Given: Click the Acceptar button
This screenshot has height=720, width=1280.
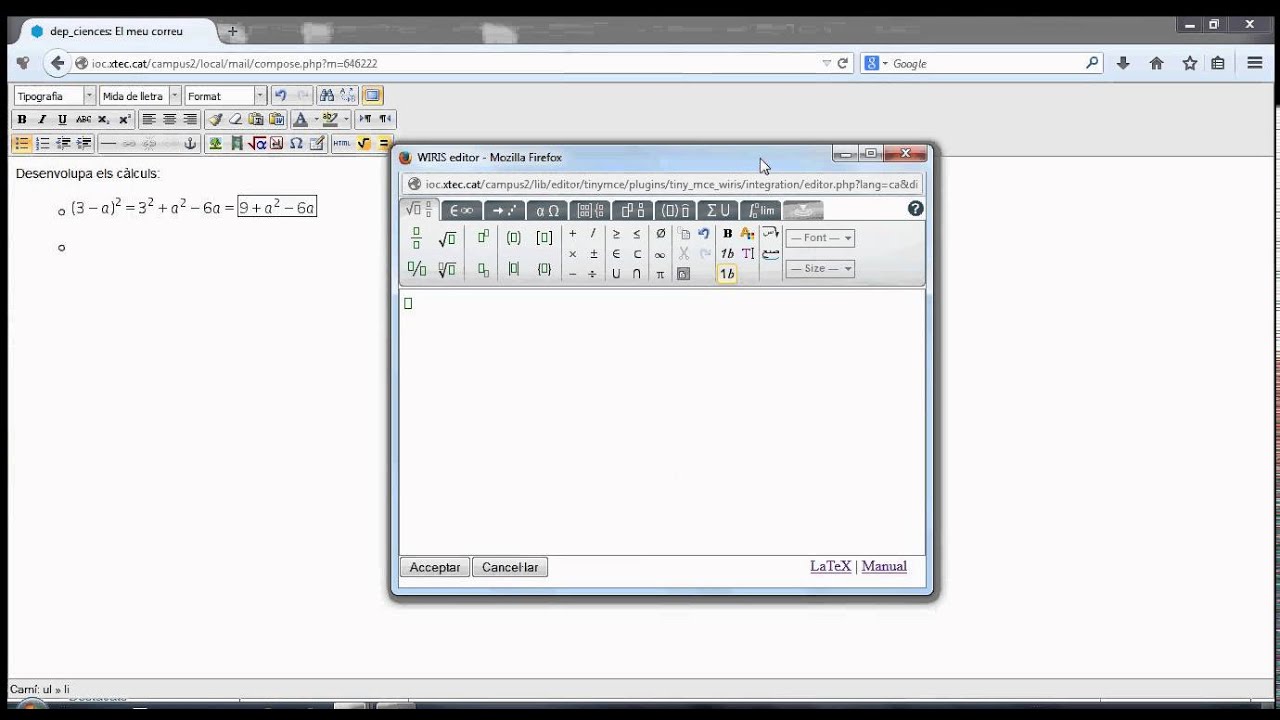Looking at the screenshot, I should (x=435, y=567).
